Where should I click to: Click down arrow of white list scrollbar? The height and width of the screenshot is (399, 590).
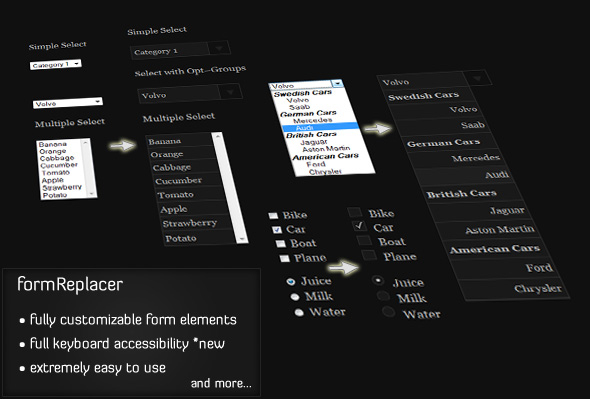coord(91,193)
